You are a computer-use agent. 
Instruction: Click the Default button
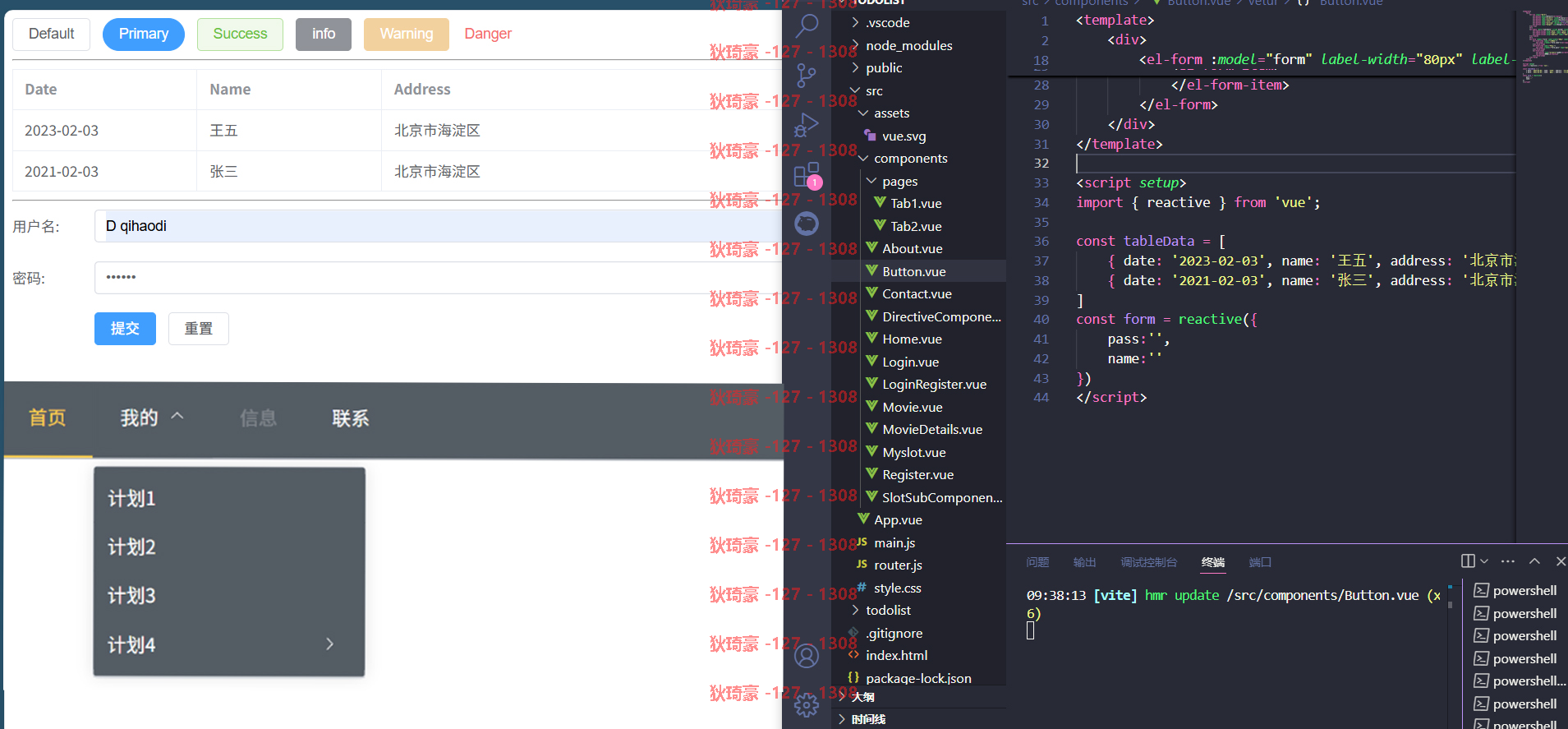tap(52, 34)
